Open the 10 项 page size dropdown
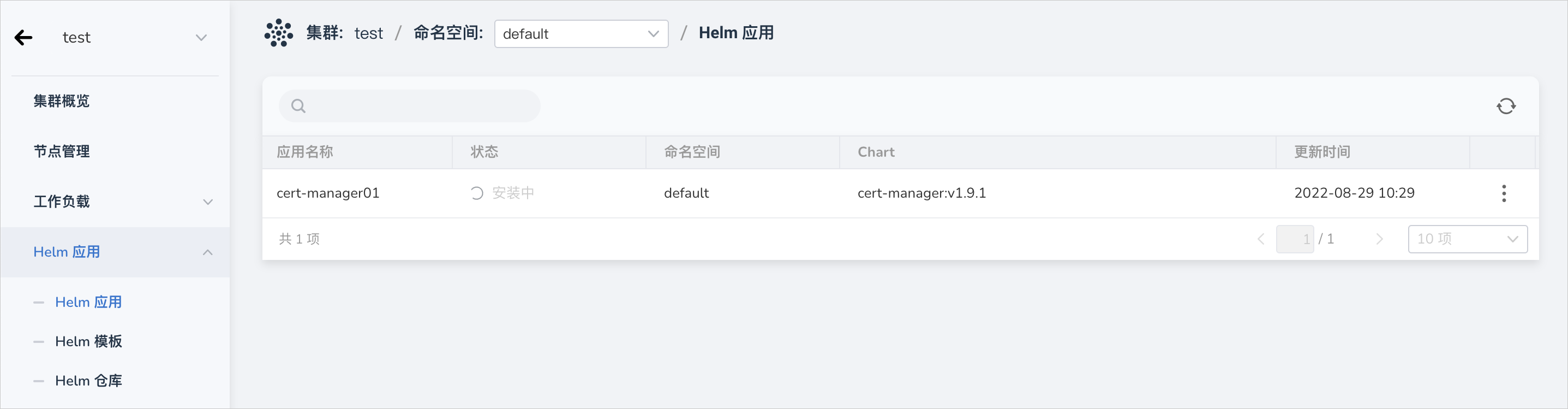 coord(1468,239)
